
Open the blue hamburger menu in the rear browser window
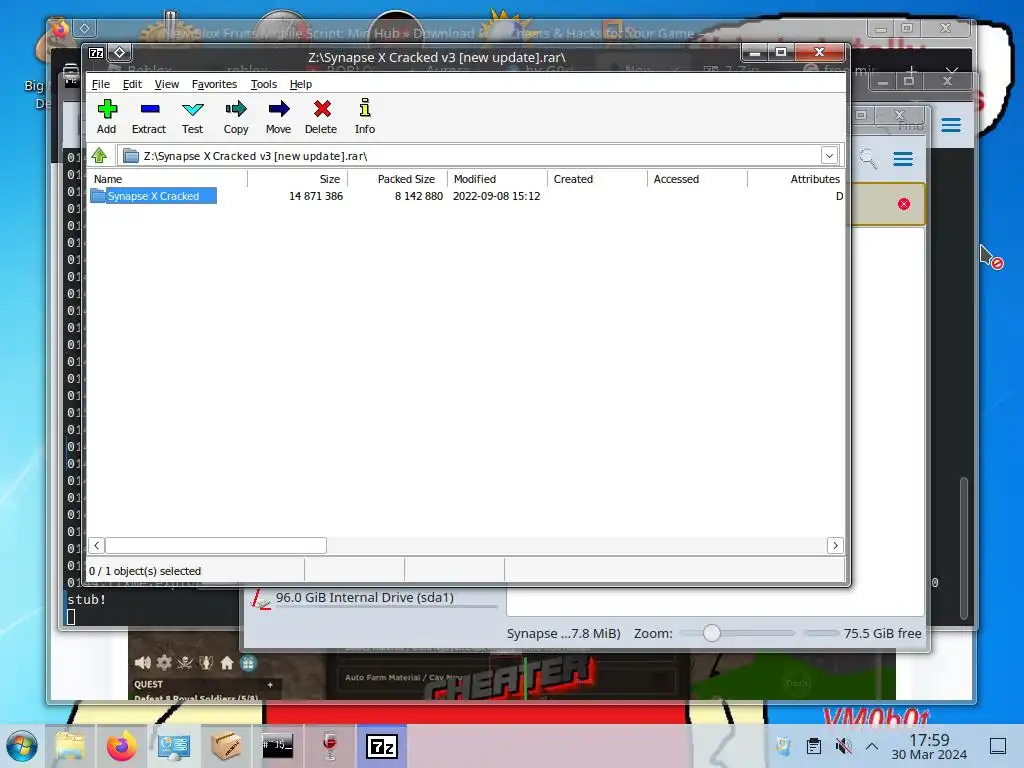point(951,125)
